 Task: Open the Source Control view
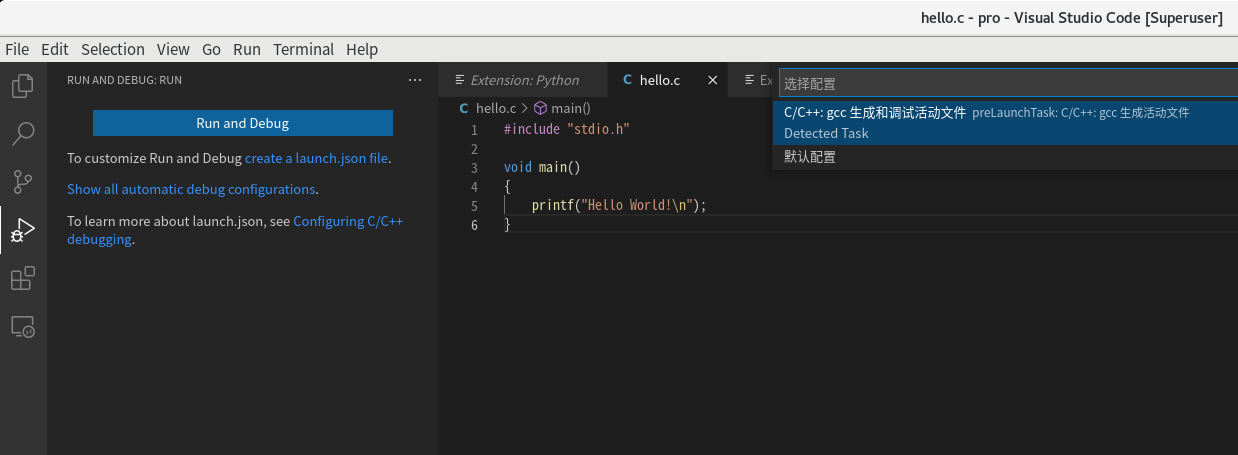[x=23, y=181]
